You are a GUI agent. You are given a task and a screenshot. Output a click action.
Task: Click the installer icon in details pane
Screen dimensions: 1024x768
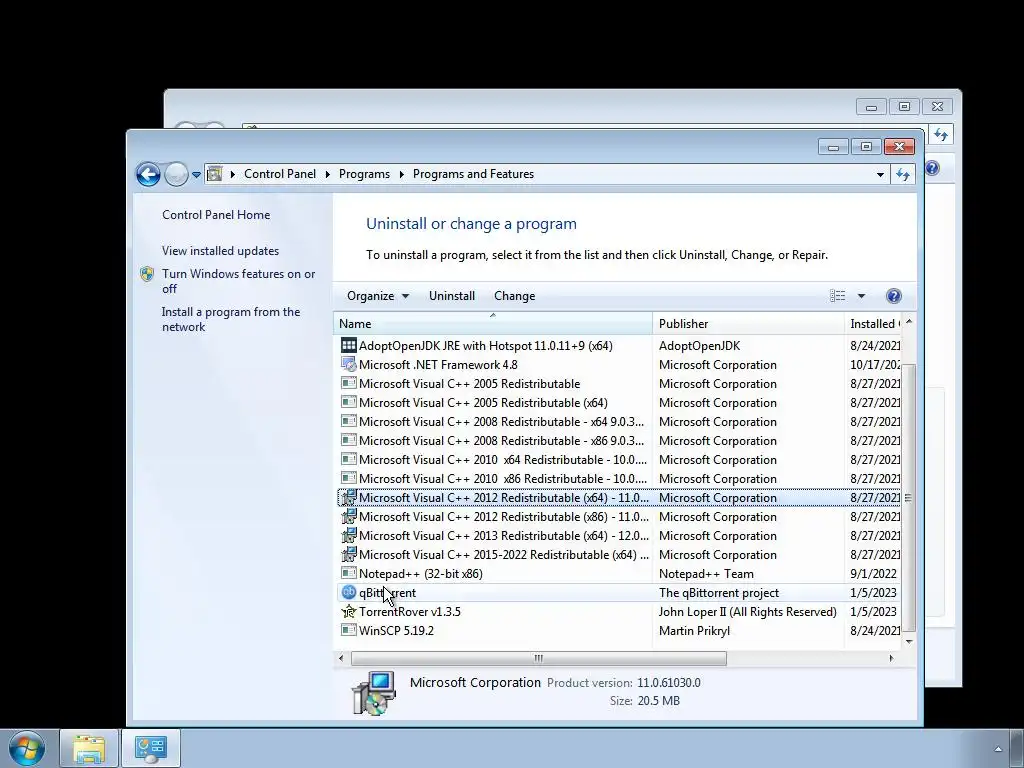point(374,693)
